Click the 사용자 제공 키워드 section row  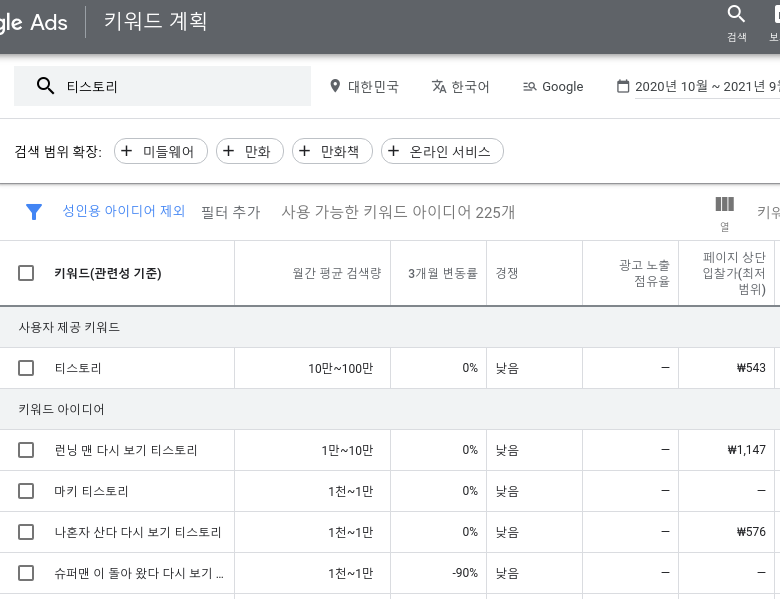(390, 327)
